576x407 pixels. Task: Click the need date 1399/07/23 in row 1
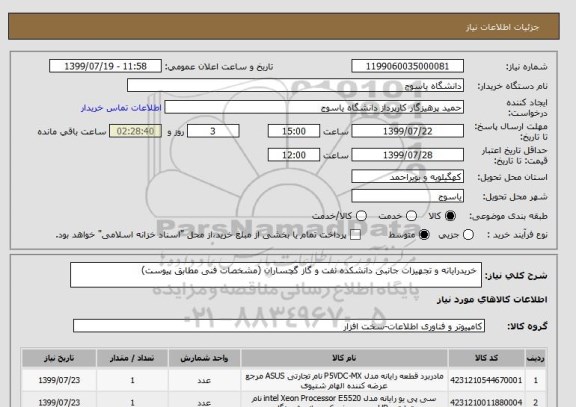[59, 381]
